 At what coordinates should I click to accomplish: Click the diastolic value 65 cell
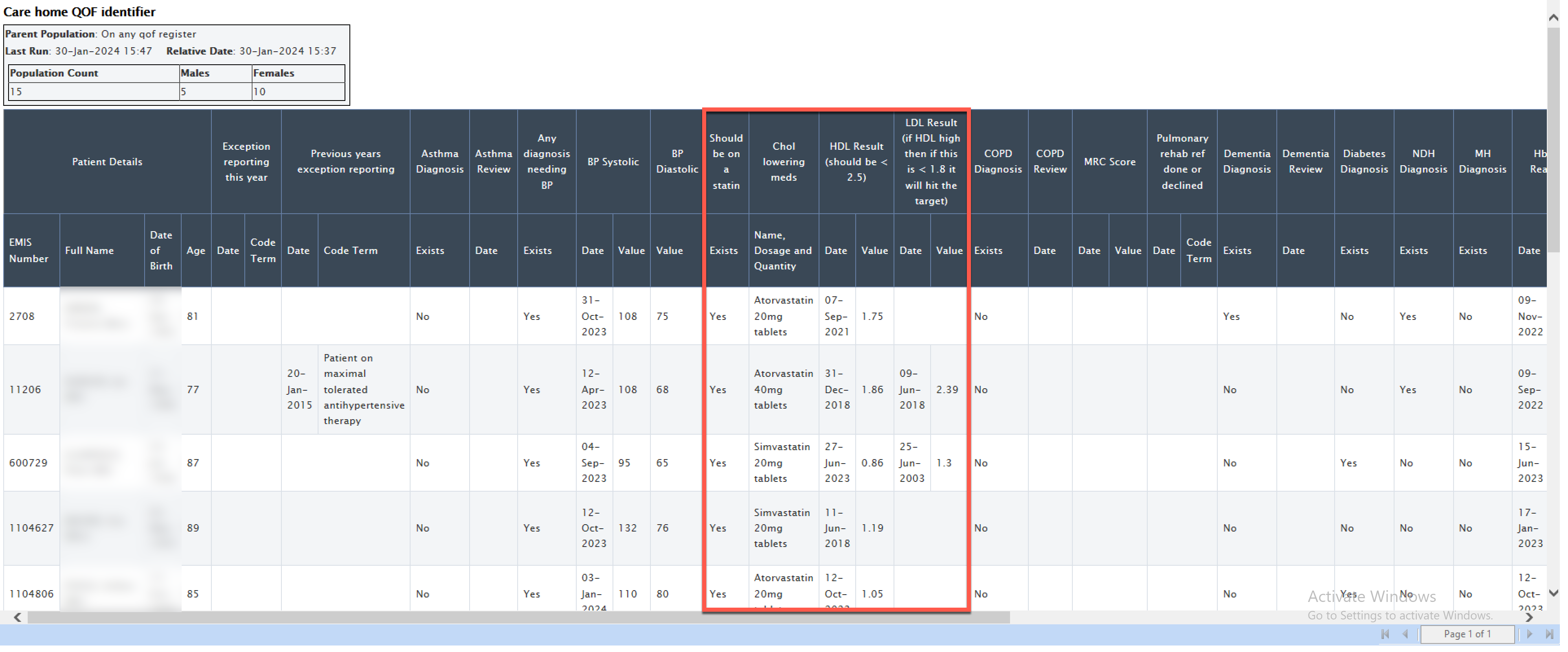click(x=677, y=463)
